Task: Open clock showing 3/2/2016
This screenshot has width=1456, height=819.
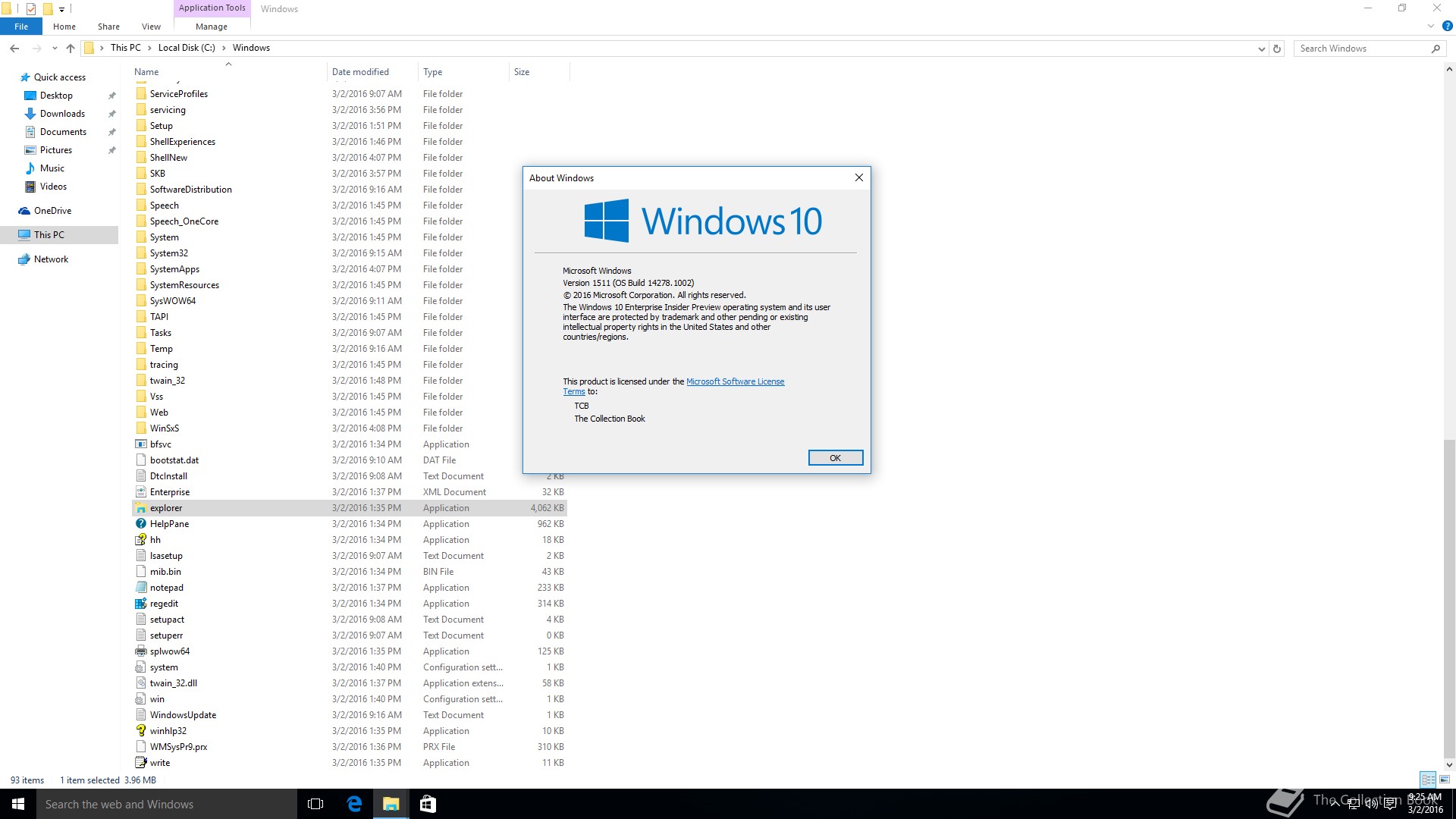Action: pos(1425,804)
